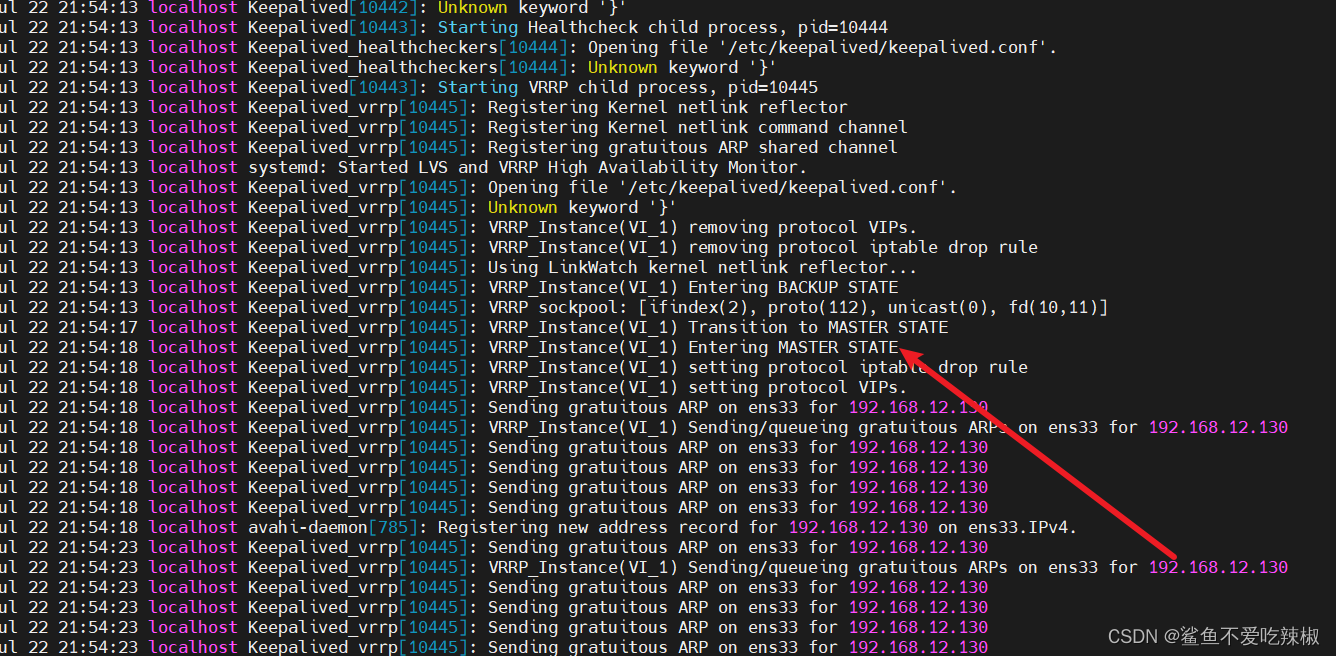The width and height of the screenshot is (1336, 656).
Task: Click 'setting protocol iptable drop rule' message
Action: (x=858, y=367)
